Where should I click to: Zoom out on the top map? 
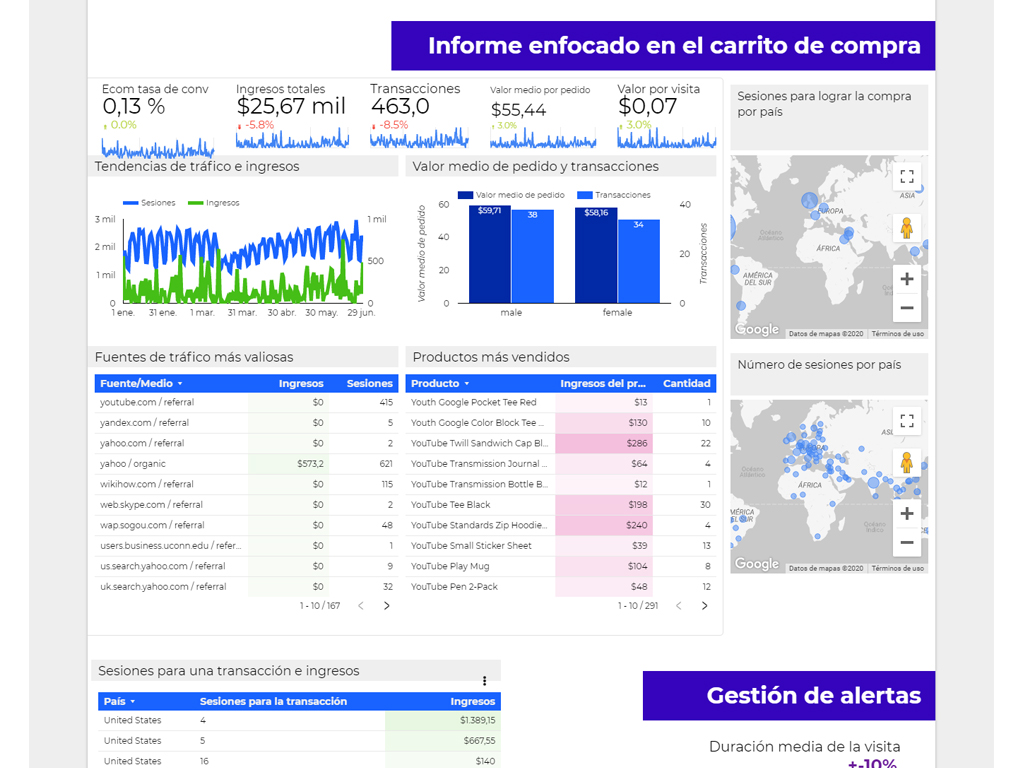(x=906, y=308)
